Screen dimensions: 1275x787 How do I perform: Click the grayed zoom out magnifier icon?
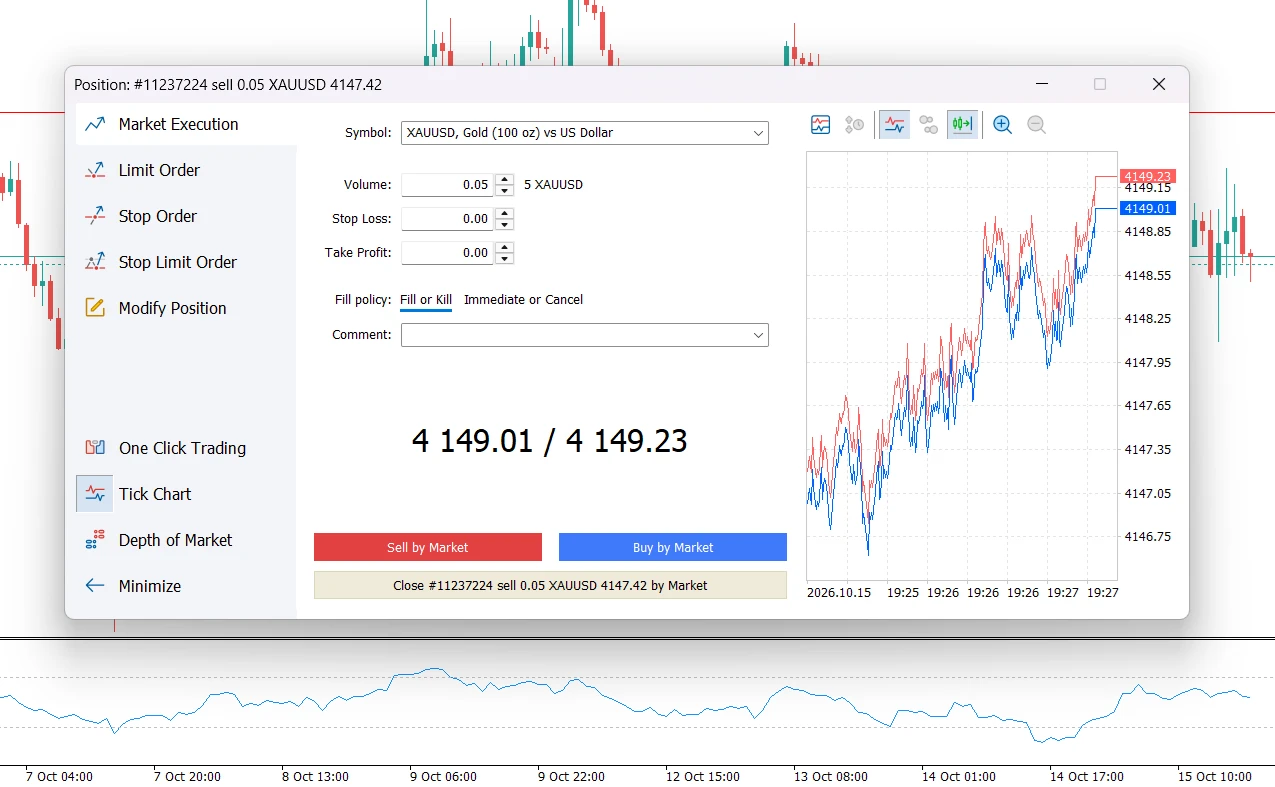(x=1036, y=125)
